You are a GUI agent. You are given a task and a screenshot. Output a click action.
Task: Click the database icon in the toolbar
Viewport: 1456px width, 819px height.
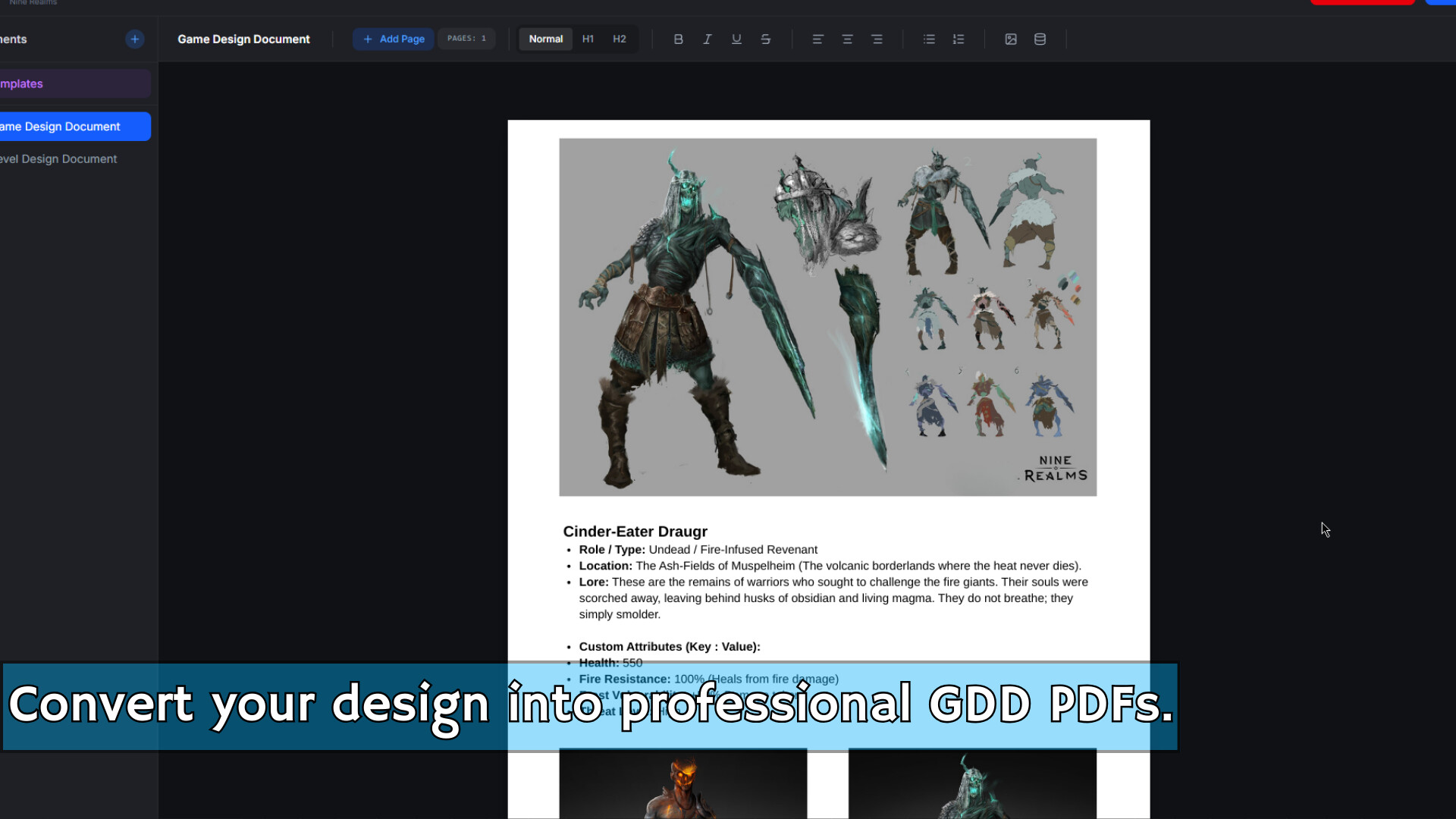pos(1040,39)
